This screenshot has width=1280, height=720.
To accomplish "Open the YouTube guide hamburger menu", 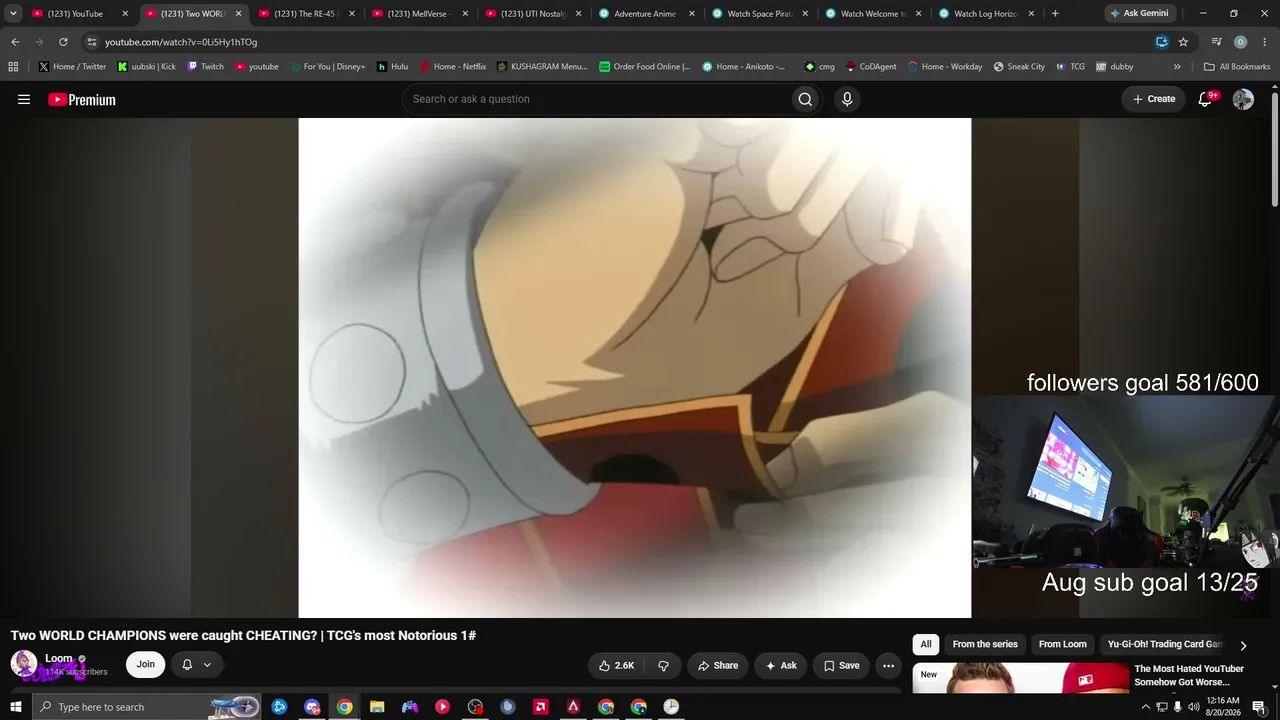I will (x=24, y=99).
